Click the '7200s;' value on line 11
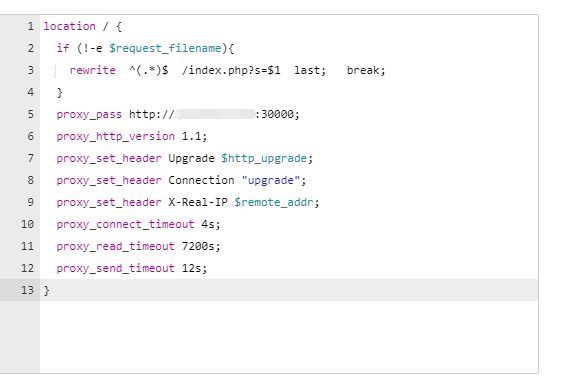The image size is (561, 381). (x=201, y=246)
